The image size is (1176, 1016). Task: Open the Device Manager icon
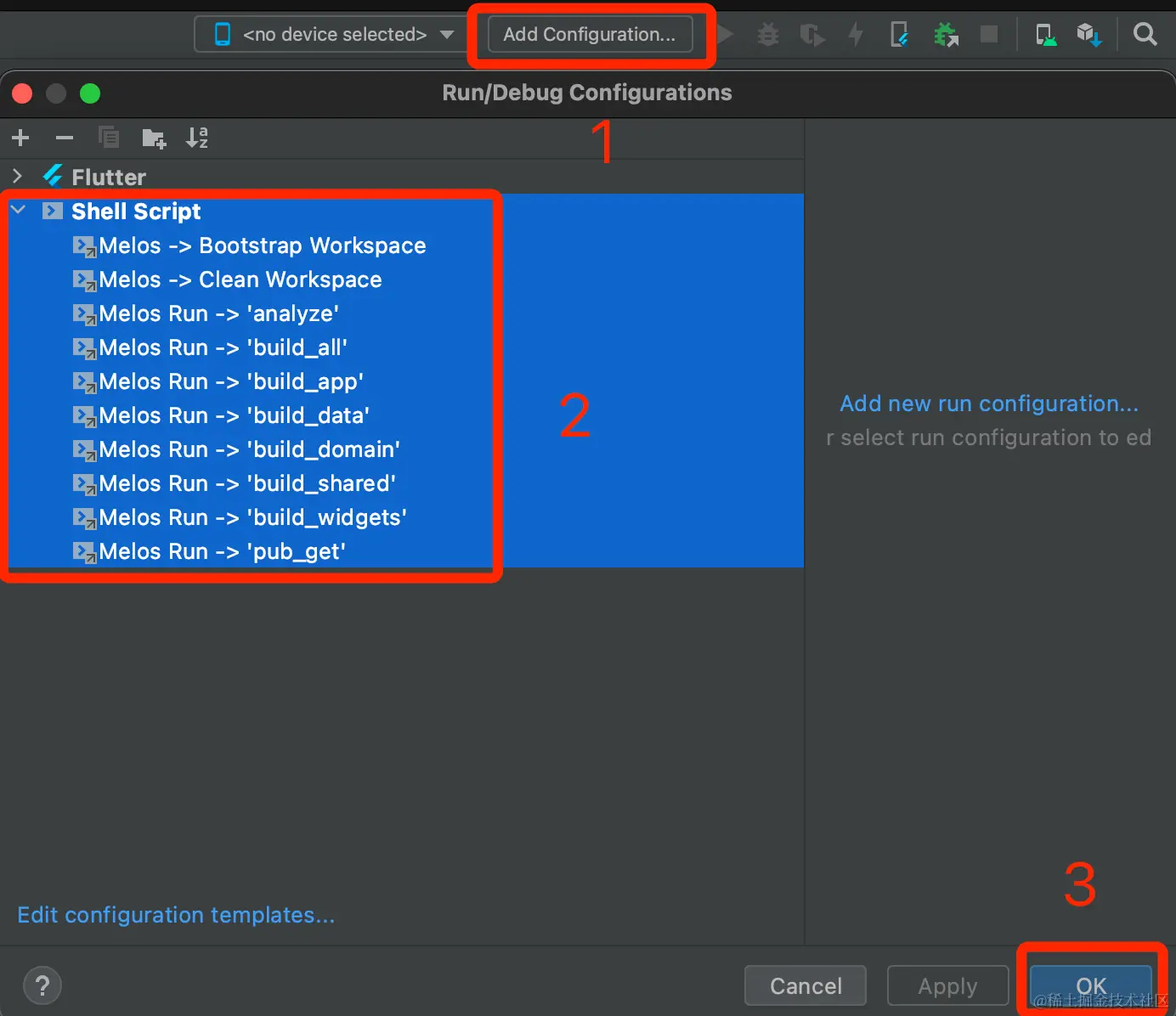point(1046,35)
